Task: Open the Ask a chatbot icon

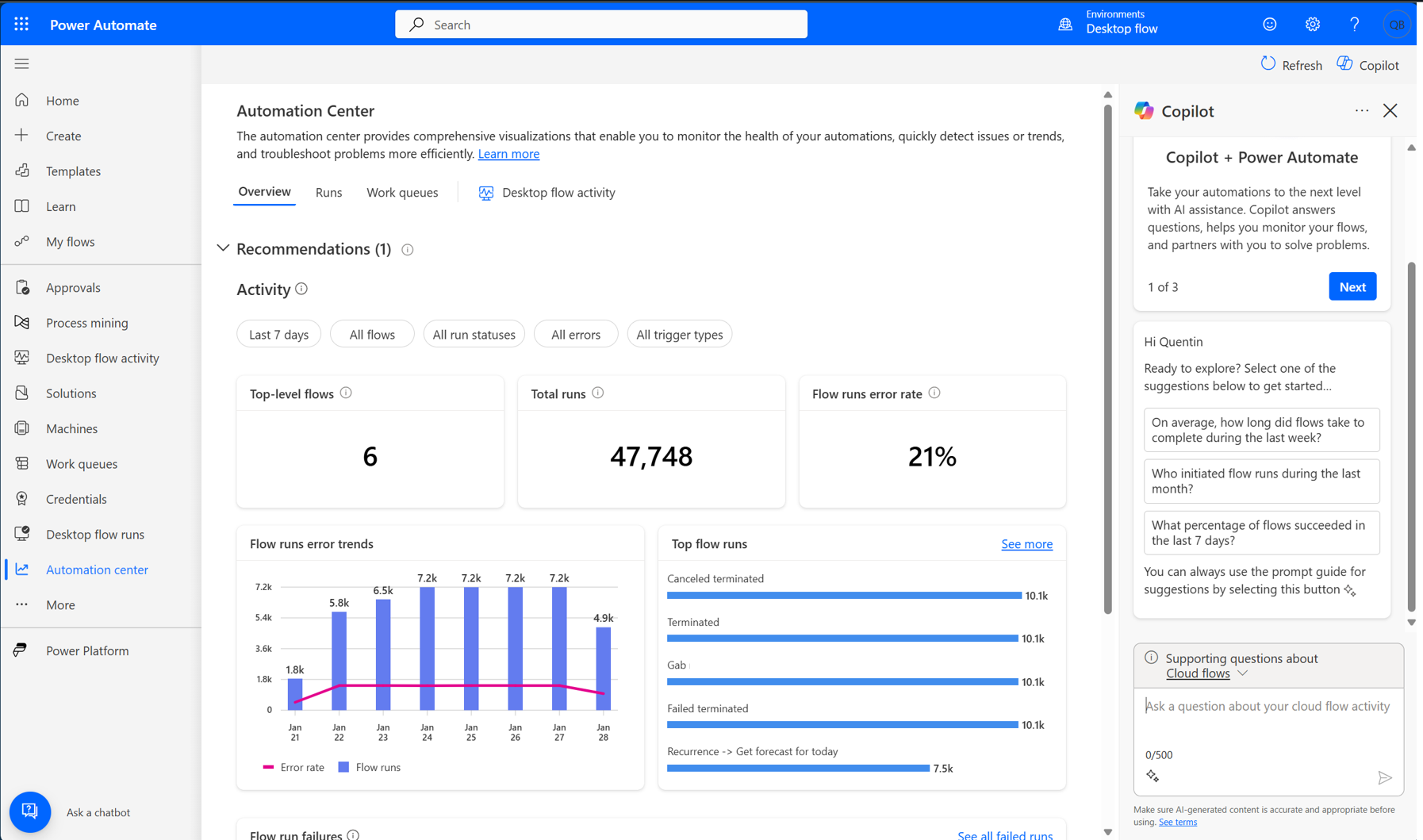Action: (30, 811)
